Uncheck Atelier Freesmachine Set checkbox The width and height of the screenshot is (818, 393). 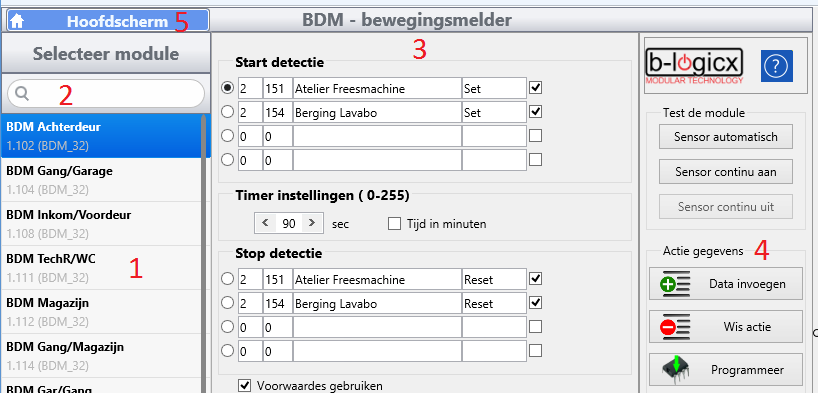pyautogui.click(x=535, y=88)
